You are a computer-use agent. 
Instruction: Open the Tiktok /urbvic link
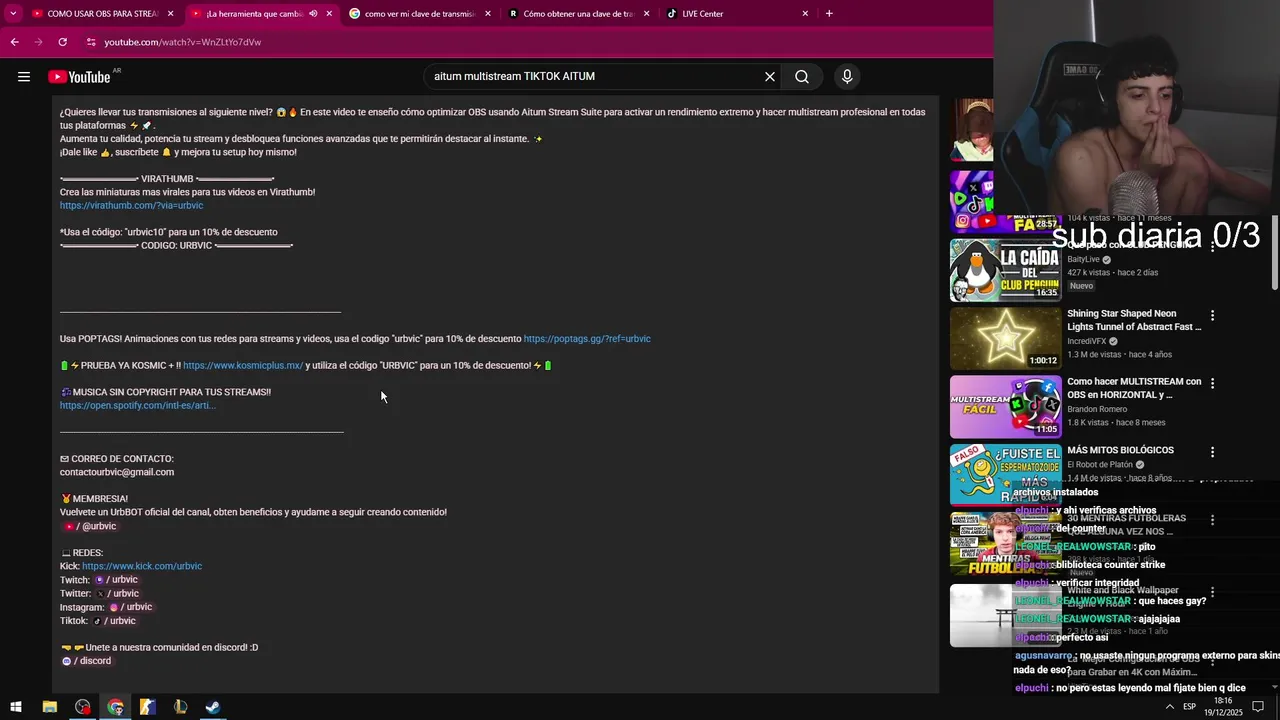(x=114, y=621)
